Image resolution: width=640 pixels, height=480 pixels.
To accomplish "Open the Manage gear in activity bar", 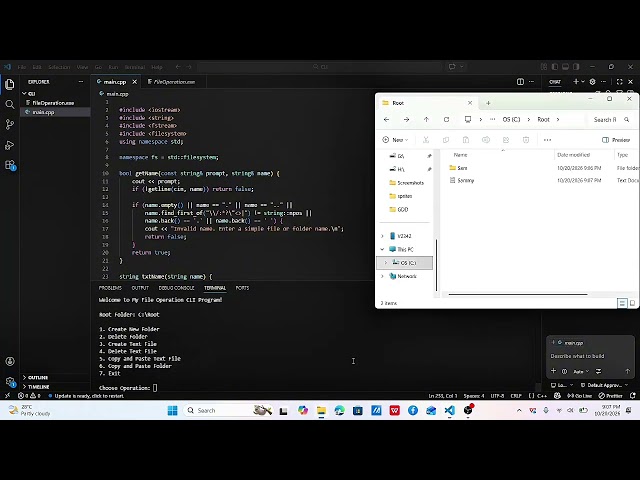I will 10,382.
